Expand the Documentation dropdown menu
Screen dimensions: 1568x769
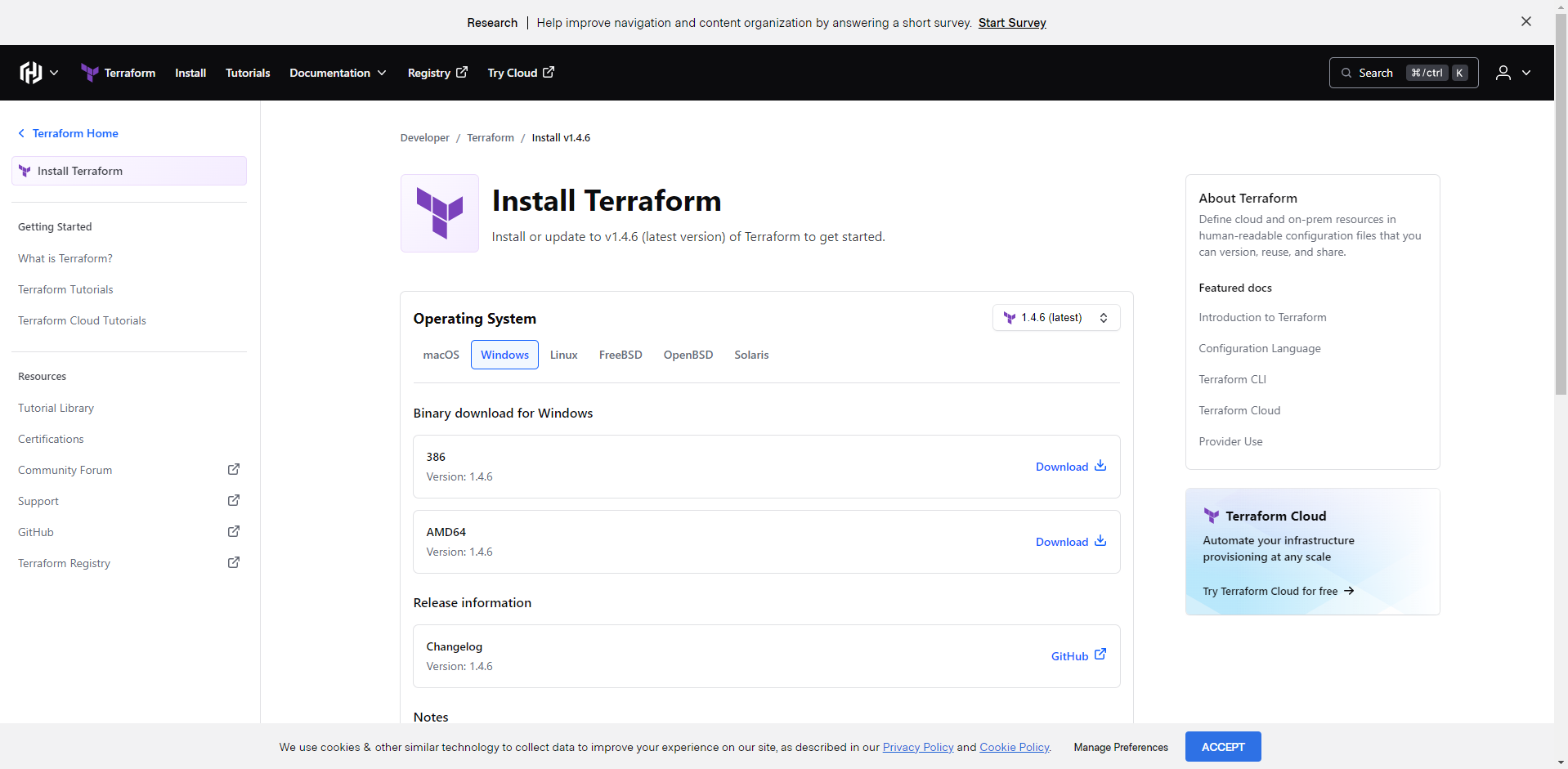338,73
